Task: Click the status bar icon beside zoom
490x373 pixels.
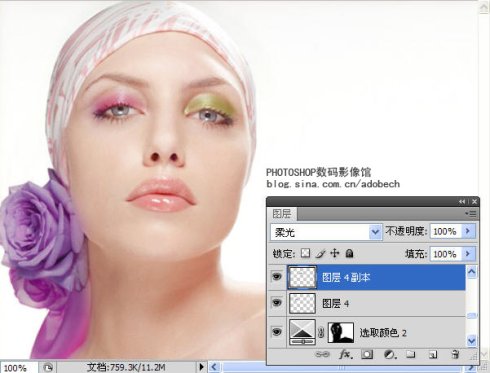Action: 48,367
